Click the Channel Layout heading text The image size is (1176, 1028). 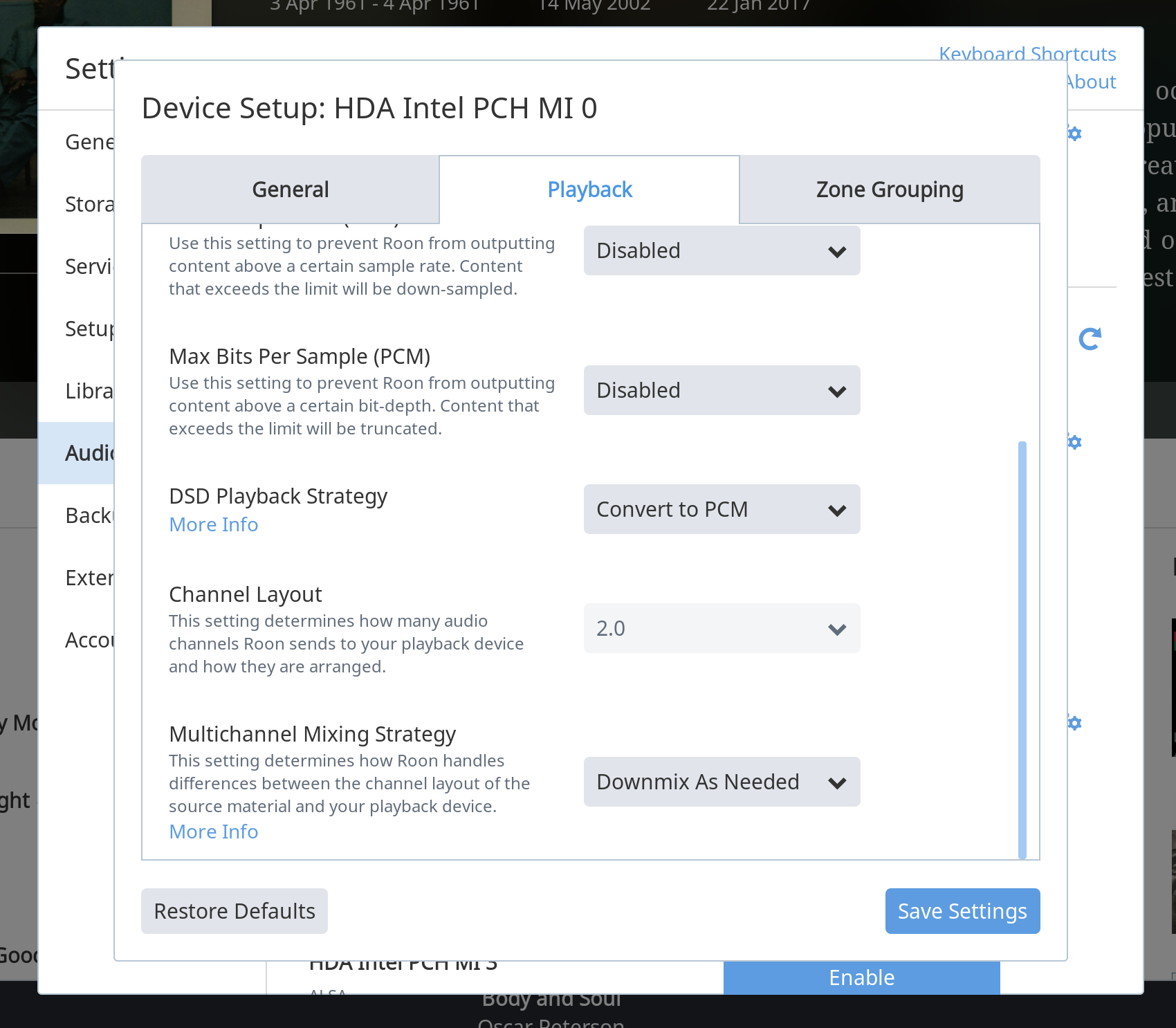(246, 594)
